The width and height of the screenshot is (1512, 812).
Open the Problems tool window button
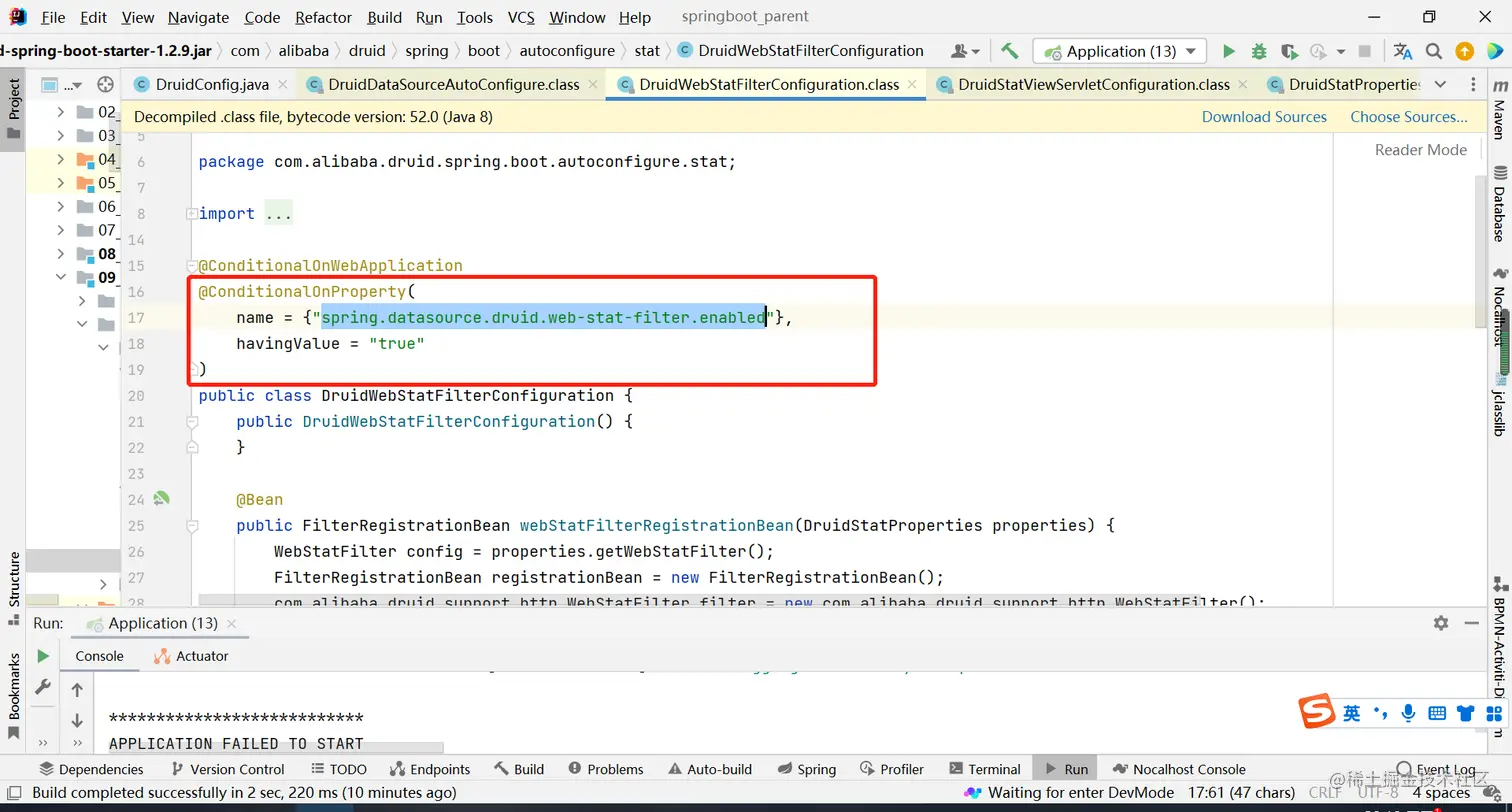click(606, 769)
